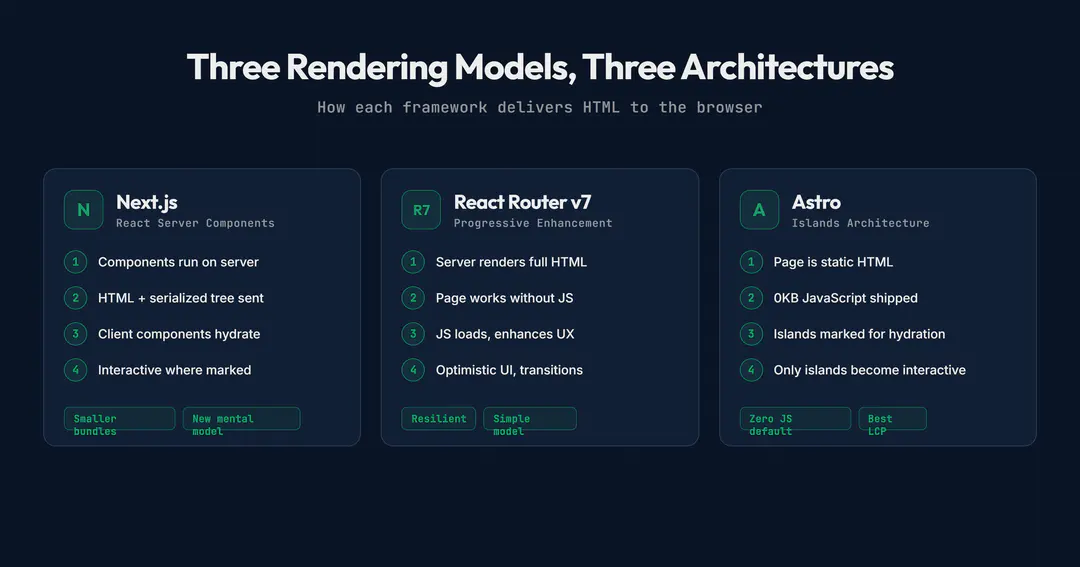The height and width of the screenshot is (567, 1080).
Task: Click step 4 circle beside Only islands become interactive
Action: click(x=751, y=370)
